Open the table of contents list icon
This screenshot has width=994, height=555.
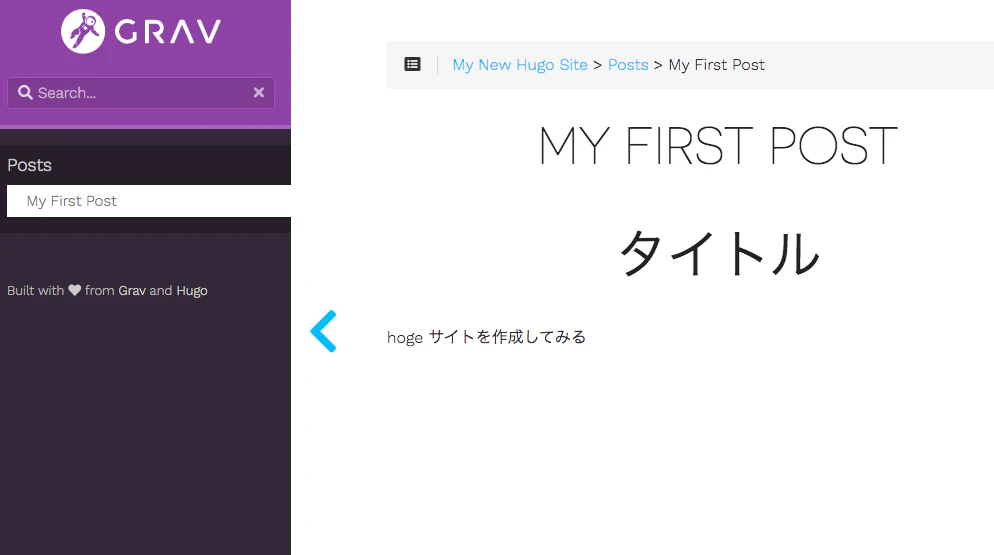[x=413, y=64]
